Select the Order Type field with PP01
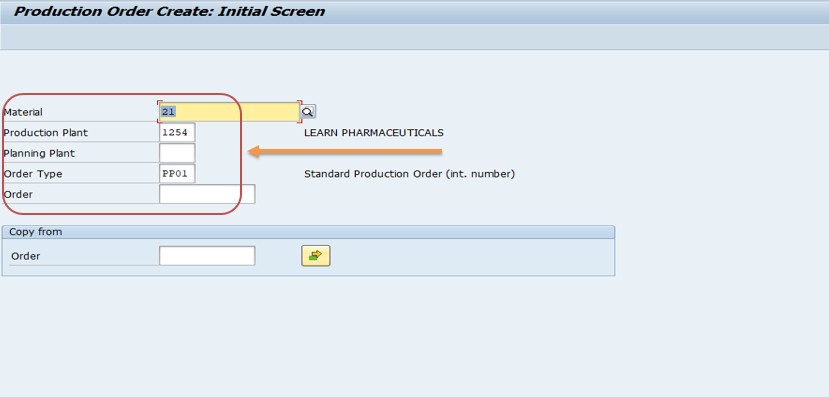Image resolution: width=829 pixels, height=397 pixels. click(177, 173)
